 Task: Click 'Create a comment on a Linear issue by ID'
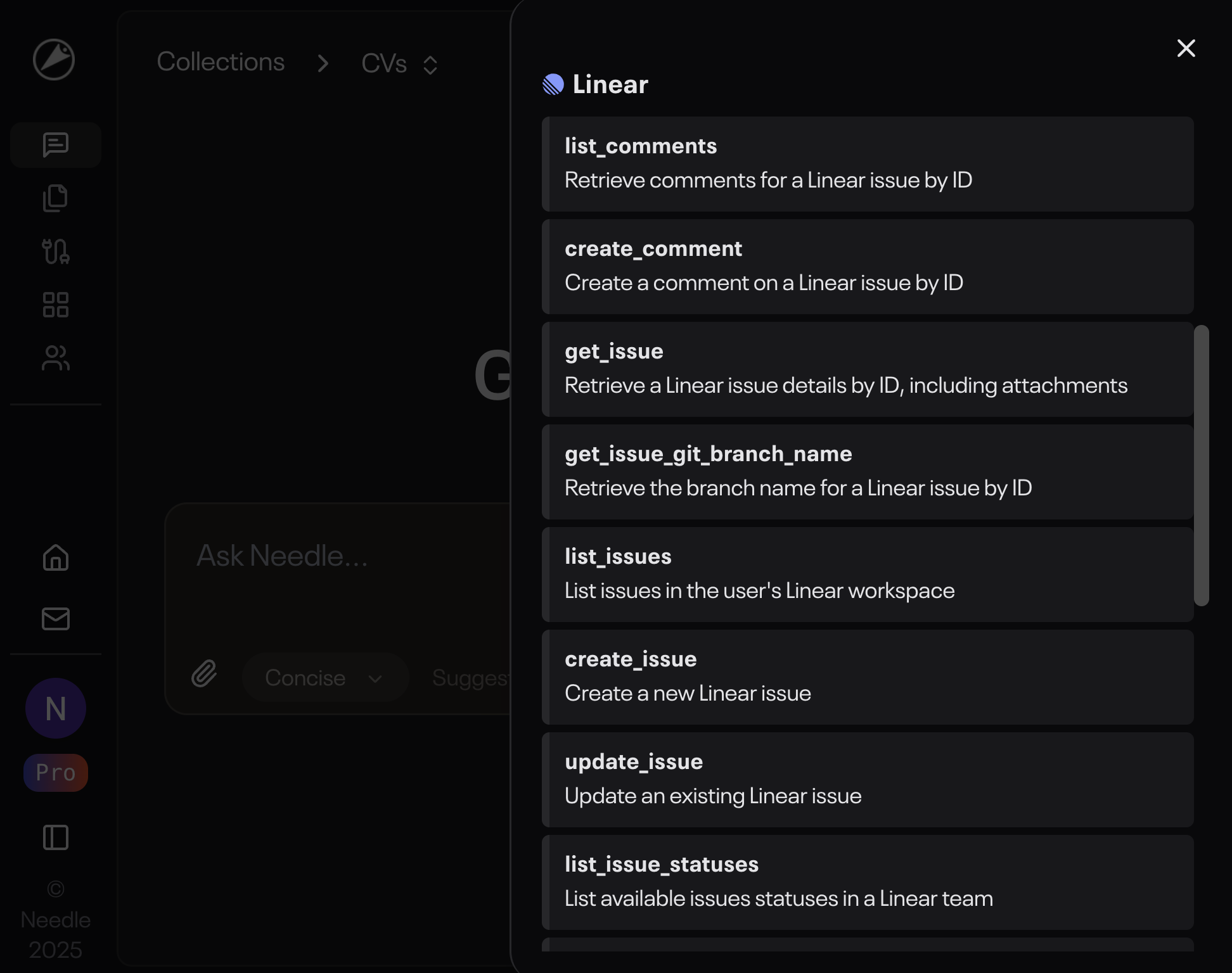pos(764,283)
